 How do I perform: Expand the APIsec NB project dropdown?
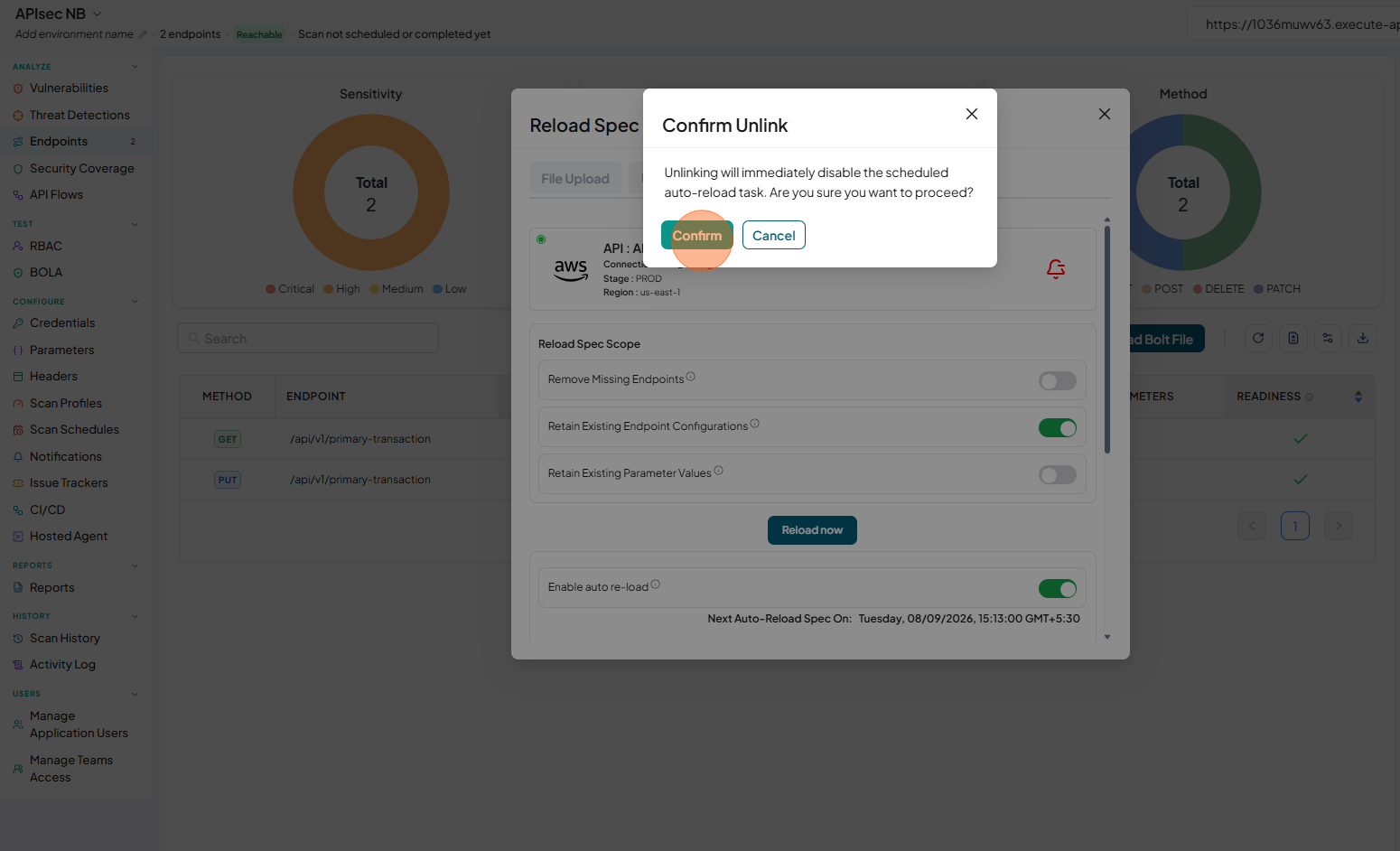click(x=98, y=14)
